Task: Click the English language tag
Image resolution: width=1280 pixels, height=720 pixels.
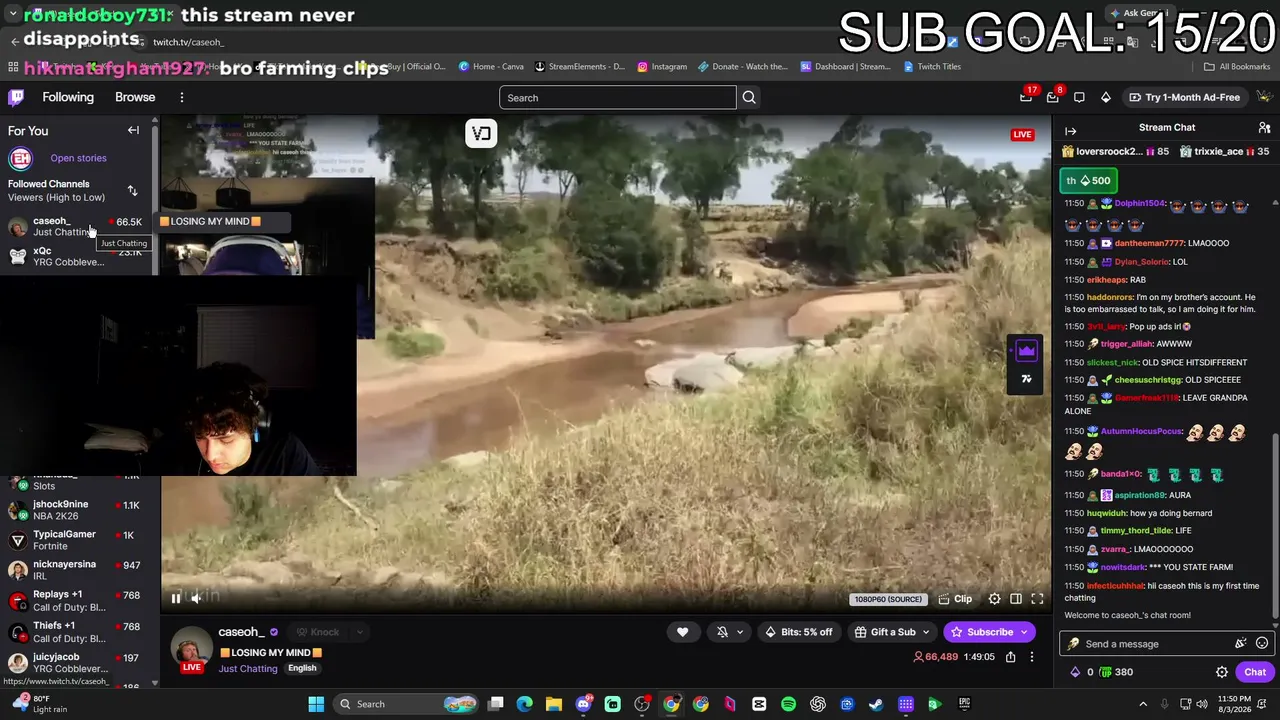Action: pos(302,668)
